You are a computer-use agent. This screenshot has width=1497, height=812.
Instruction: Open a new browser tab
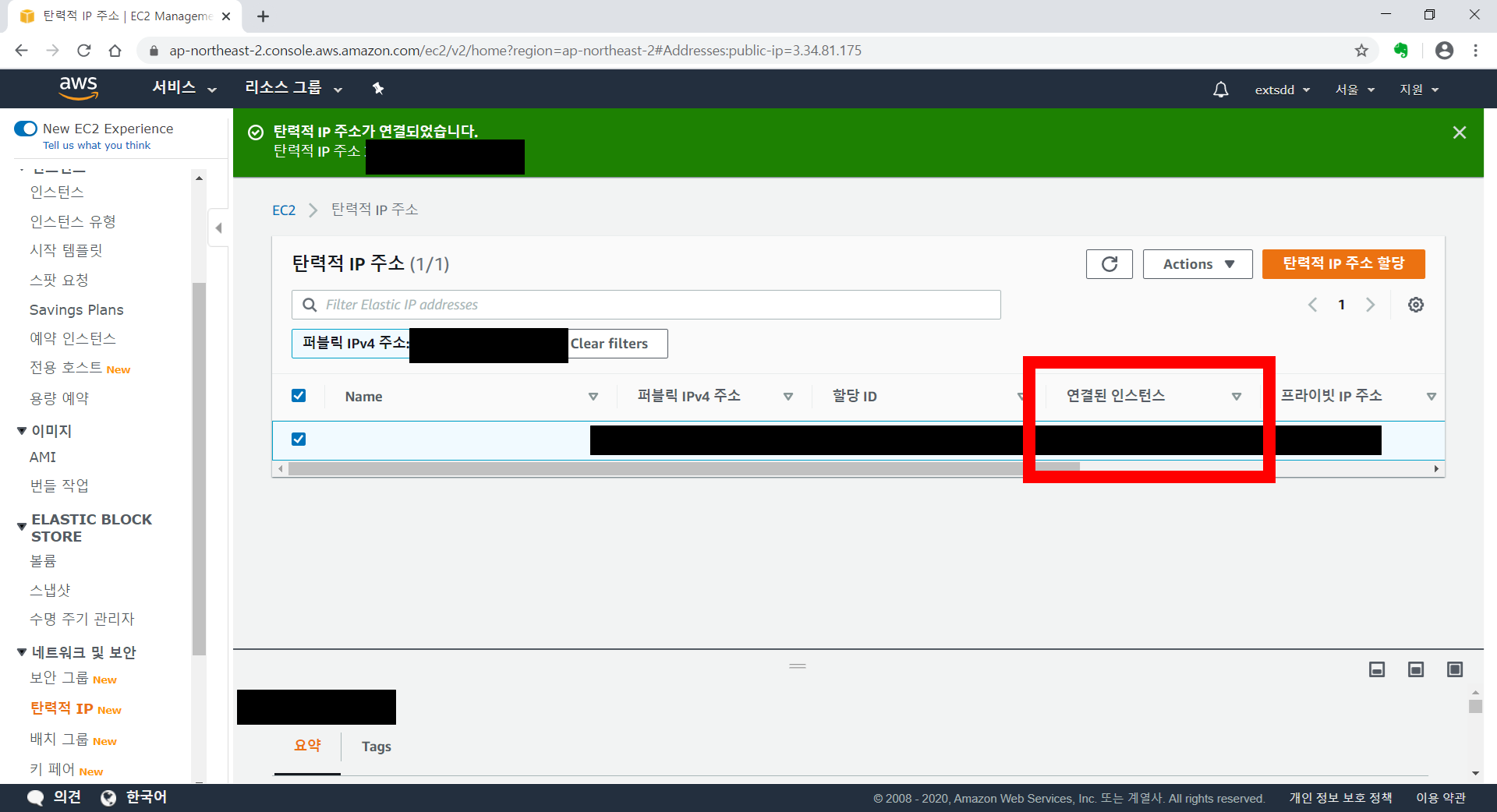click(x=263, y=16)
